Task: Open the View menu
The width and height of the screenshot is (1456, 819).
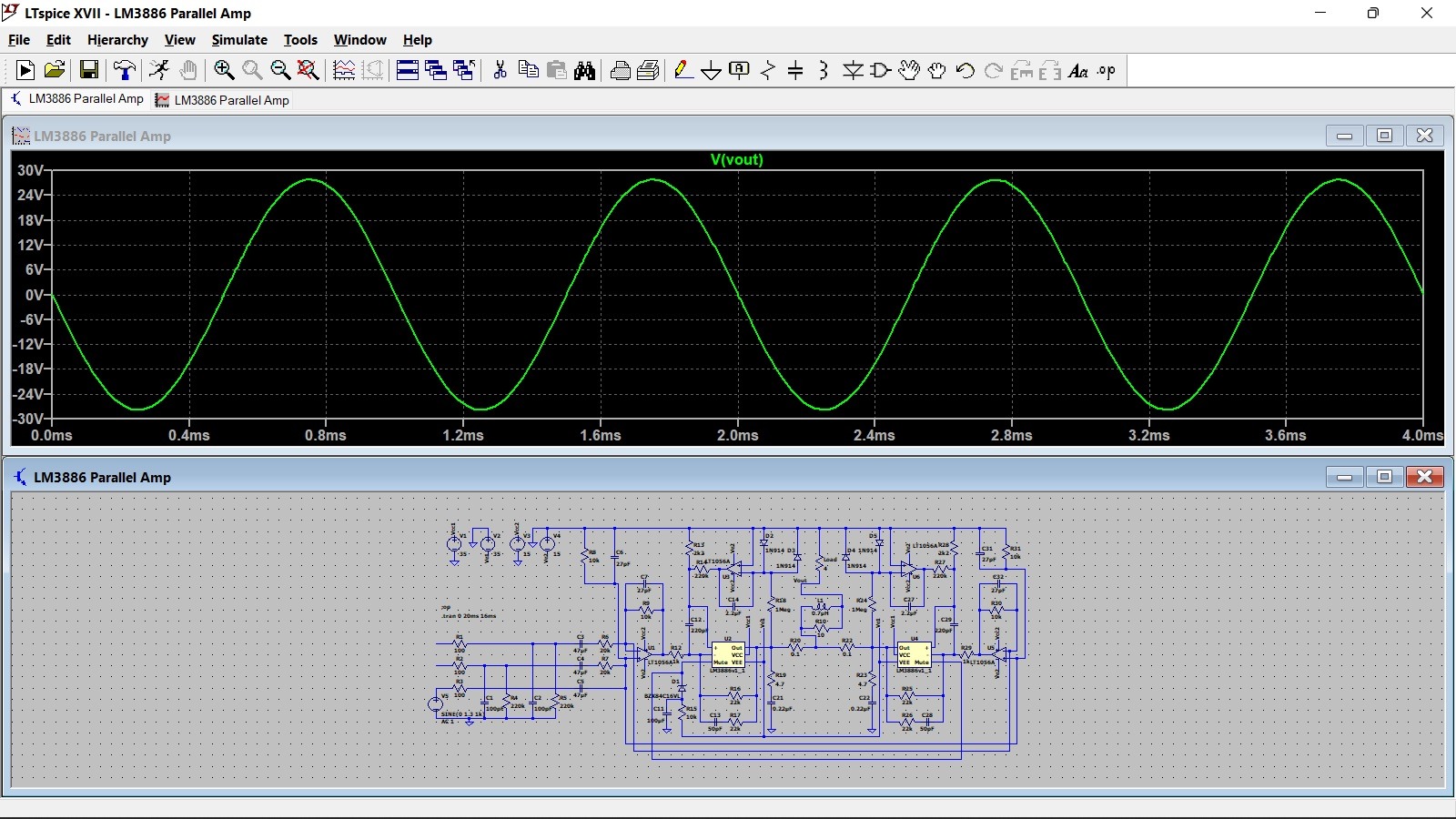Action: coord(179,40)
